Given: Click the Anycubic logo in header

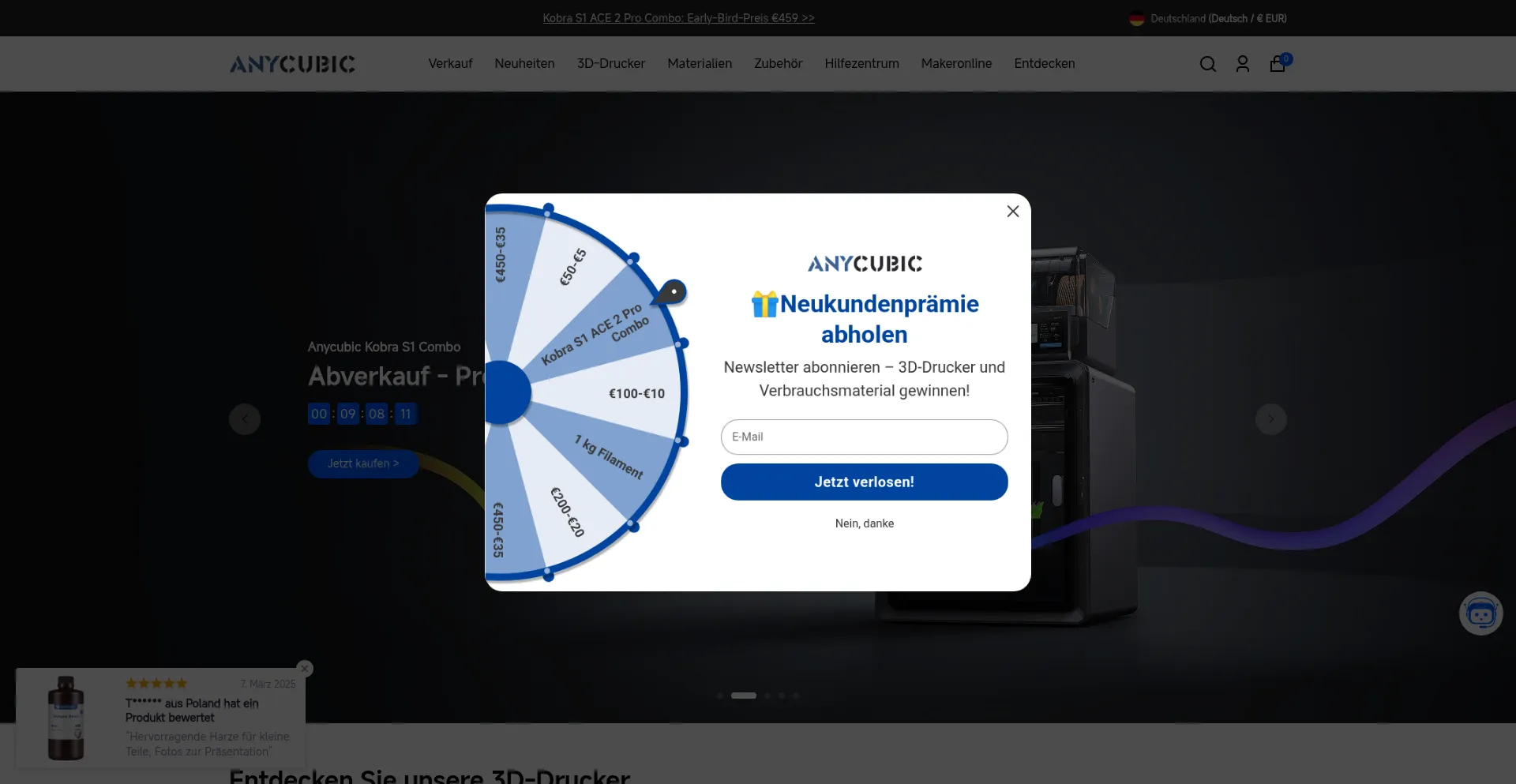Looking at the screenshot, I should coord(292,64).
